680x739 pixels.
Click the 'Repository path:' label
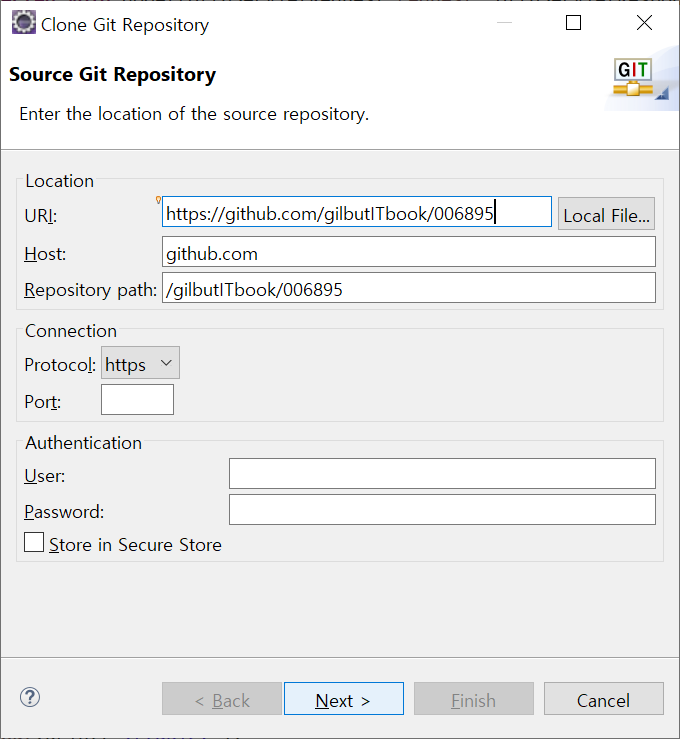[90, 290]
